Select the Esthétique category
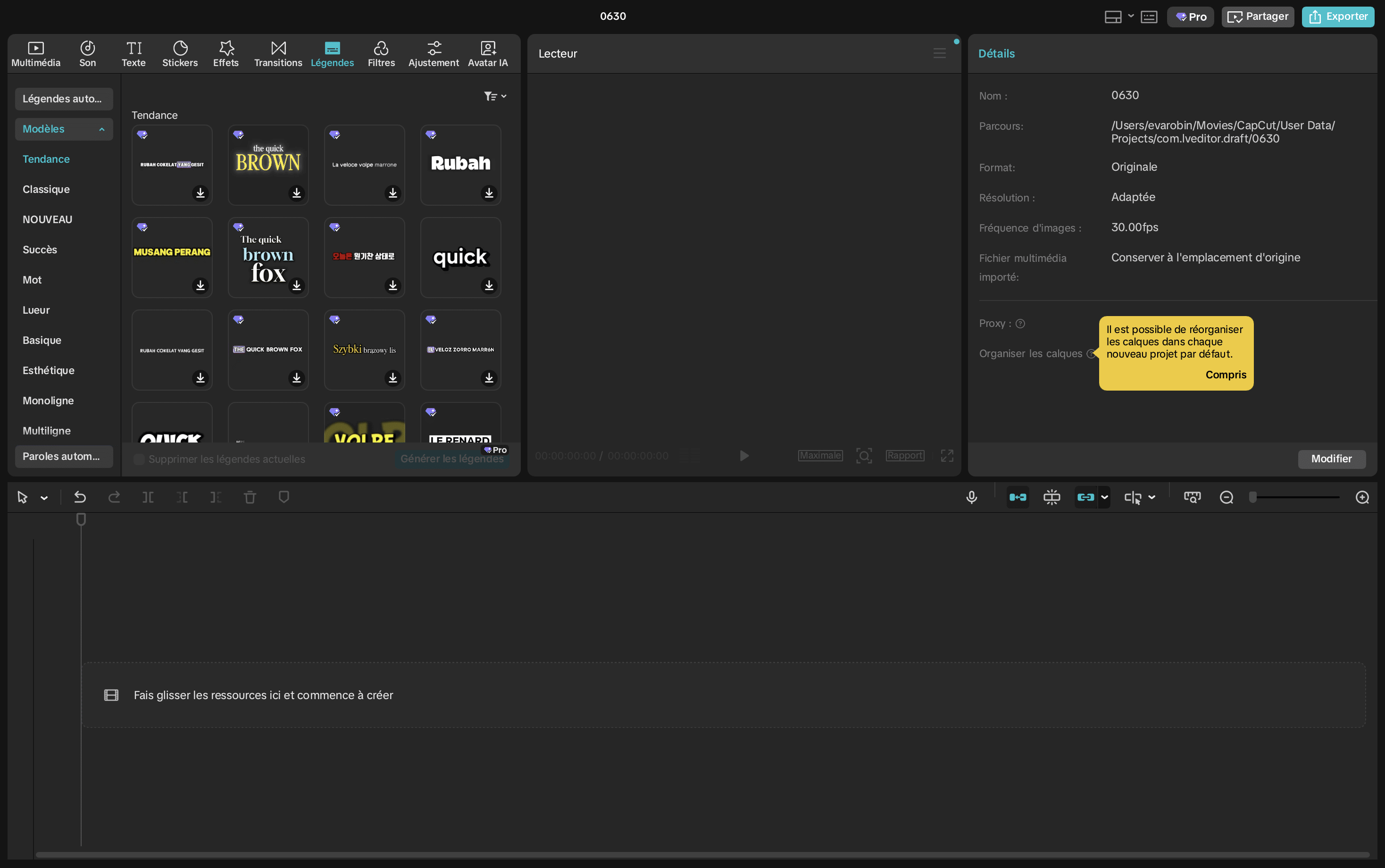1385x868 pixels. click(48, 370)
